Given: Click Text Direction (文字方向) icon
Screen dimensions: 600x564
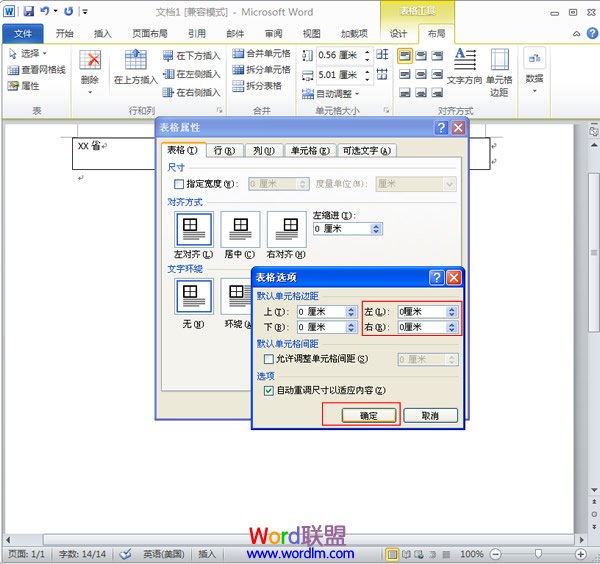Looking at the screenshot, I should click(465, 66).
